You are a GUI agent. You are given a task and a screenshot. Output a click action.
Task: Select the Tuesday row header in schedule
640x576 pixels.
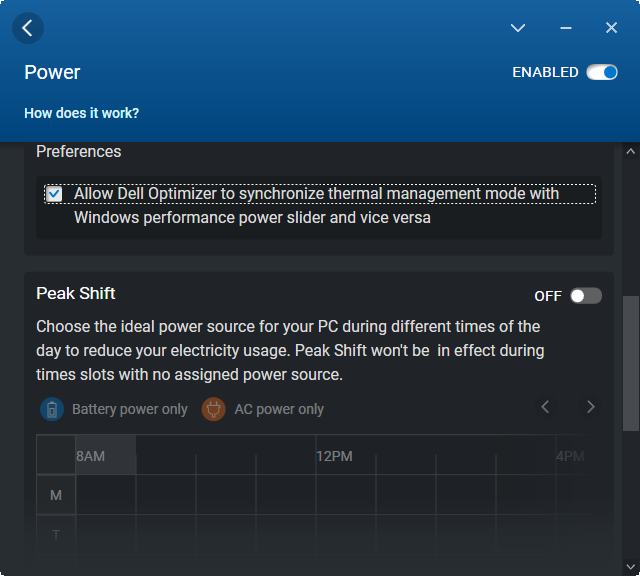[56, 535]
